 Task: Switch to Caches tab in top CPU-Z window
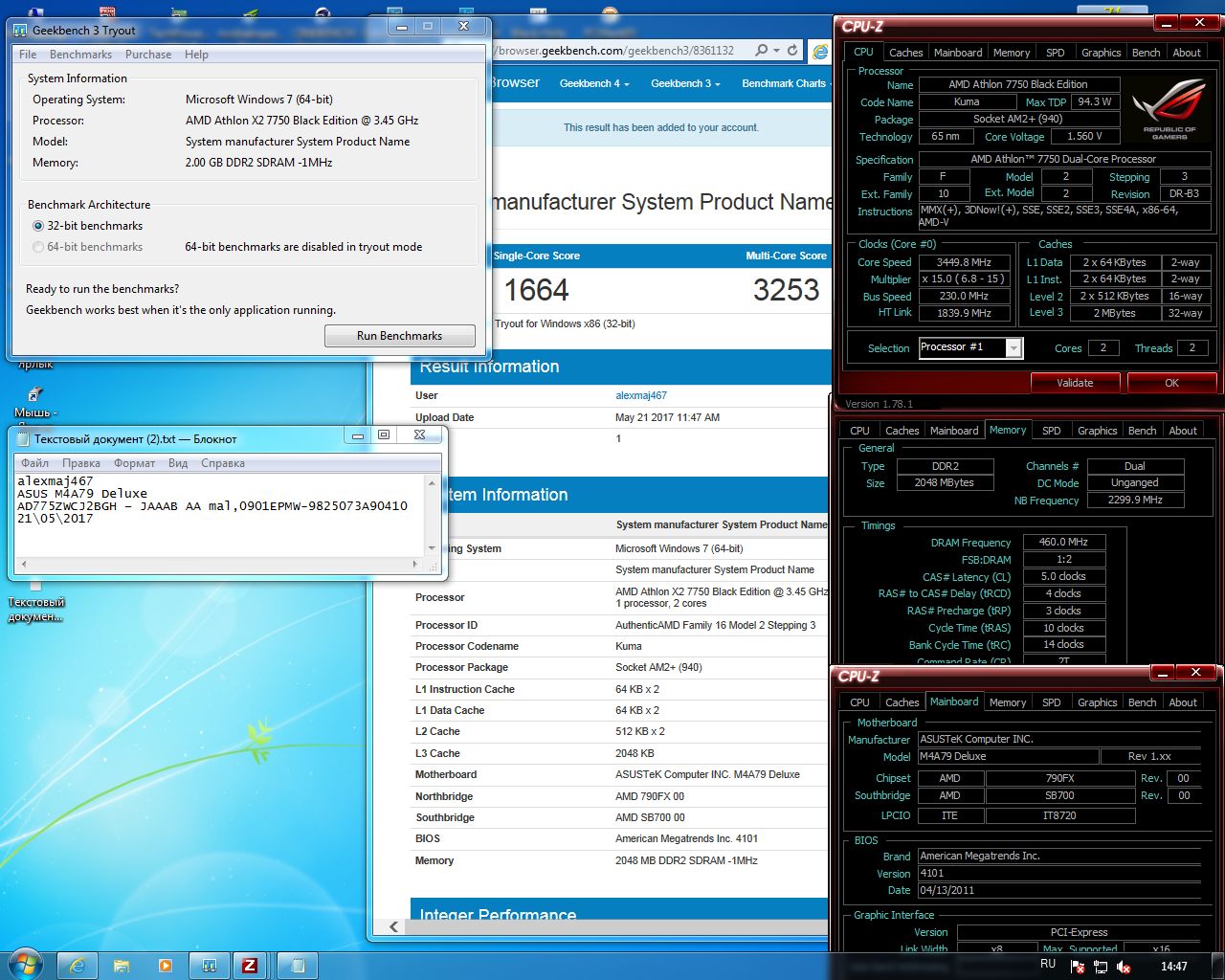tap(905, 53)
